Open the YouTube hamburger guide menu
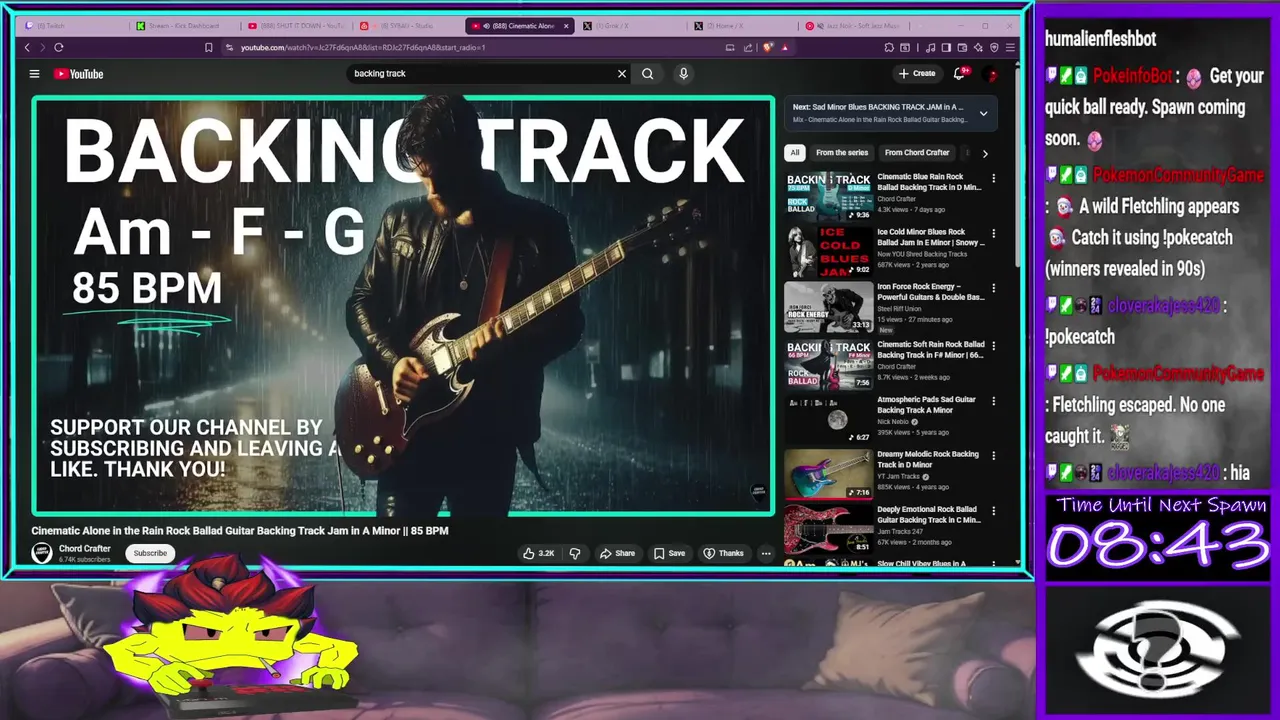 click(34, 73)
